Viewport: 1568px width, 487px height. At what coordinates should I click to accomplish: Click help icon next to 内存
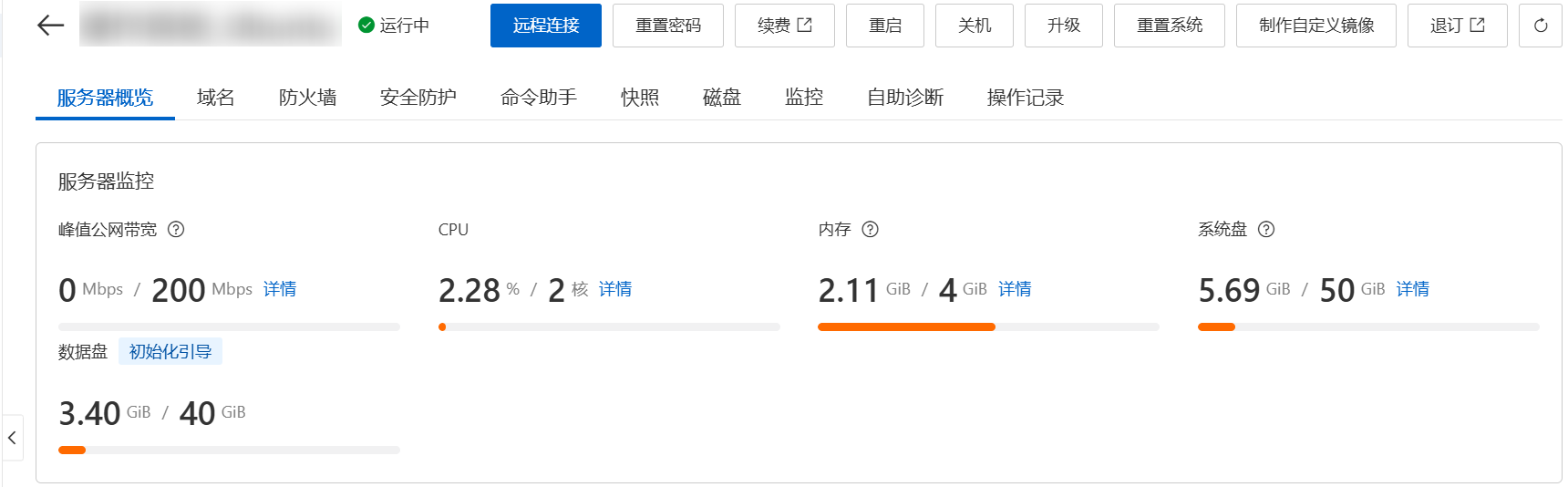pos(871,230)
